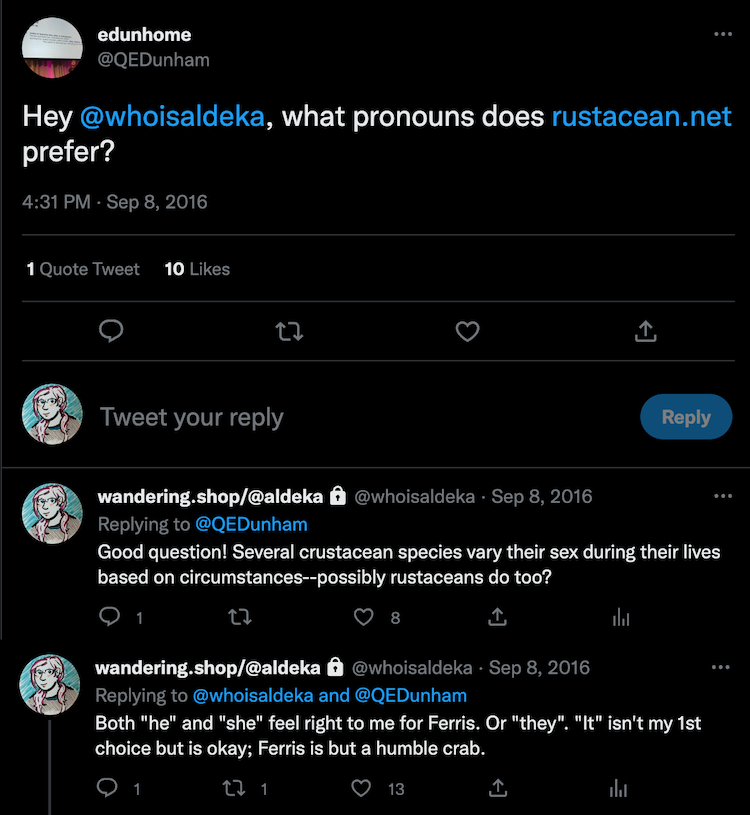Like the 'Good question!' reply with 8 likes
Image resolution: width=750 pixels, height=815 pixels.
click(x=363, y=617)
